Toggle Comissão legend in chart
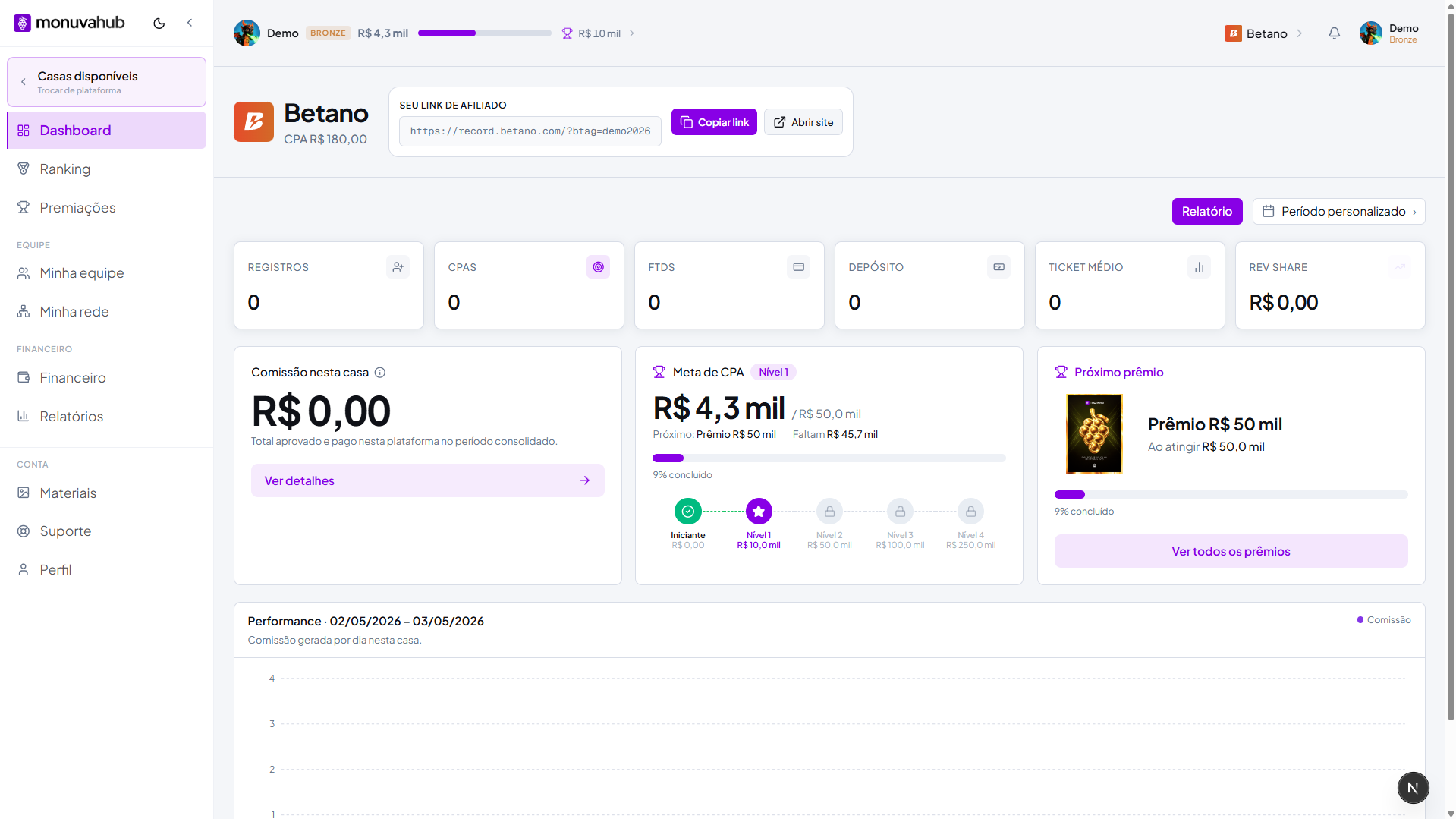The image size is (1456, 819). tap(1384, 620)
